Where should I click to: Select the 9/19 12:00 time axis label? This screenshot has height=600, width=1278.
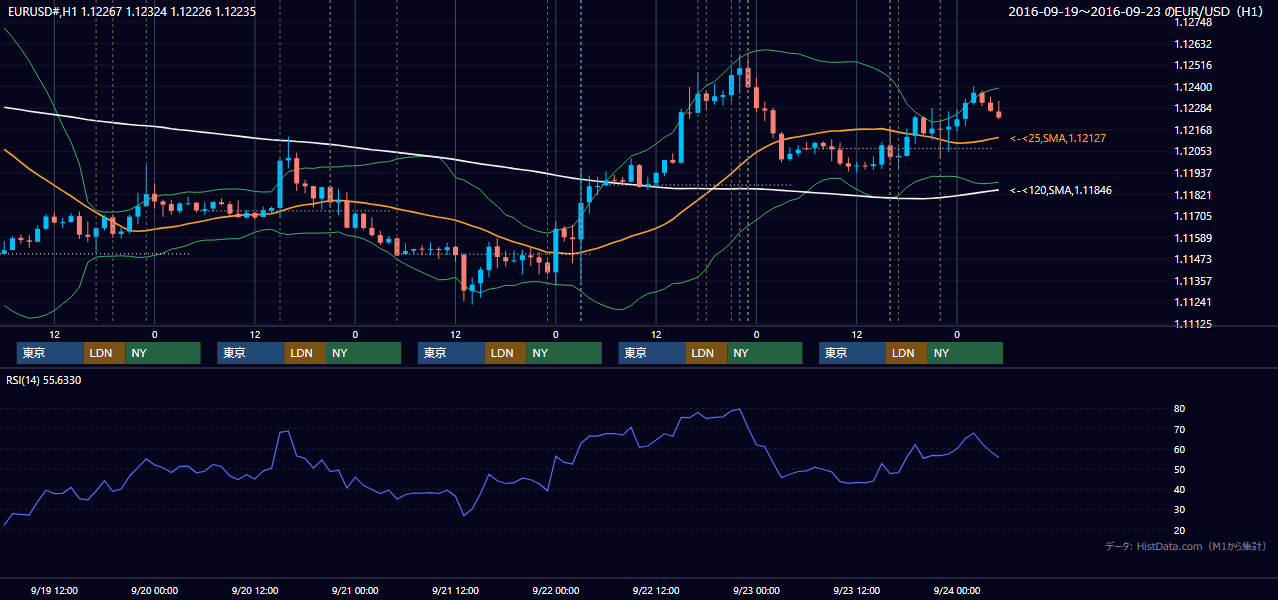[x=54, y=591]
